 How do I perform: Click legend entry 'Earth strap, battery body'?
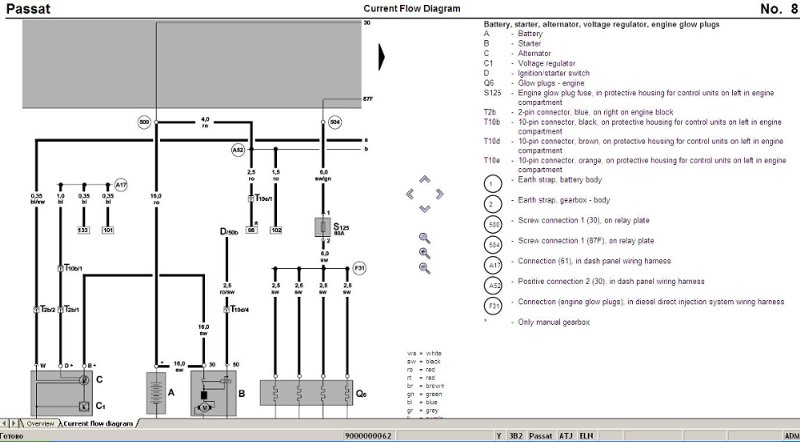(560, 180)
